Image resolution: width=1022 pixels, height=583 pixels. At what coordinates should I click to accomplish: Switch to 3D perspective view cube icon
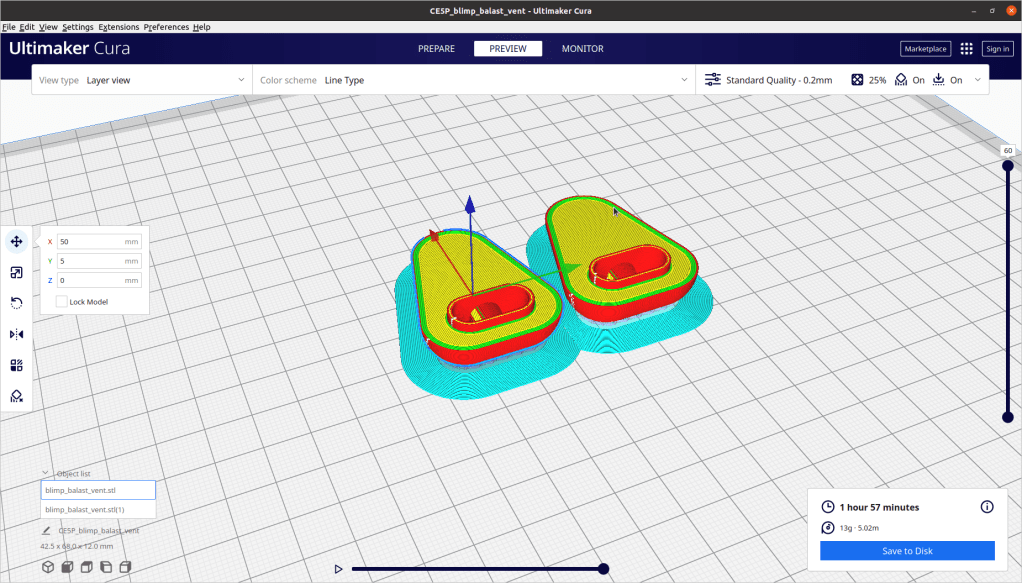[47, 567]
